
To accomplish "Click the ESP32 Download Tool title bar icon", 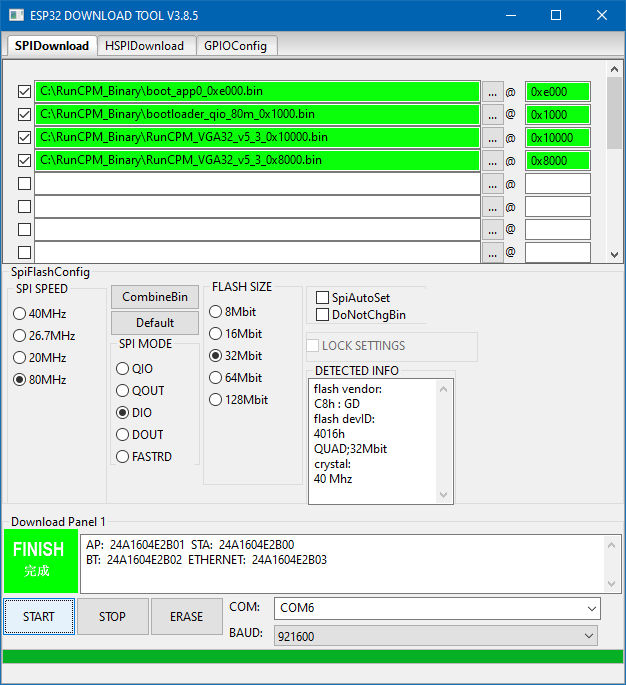I will click(x=17, y=15).
